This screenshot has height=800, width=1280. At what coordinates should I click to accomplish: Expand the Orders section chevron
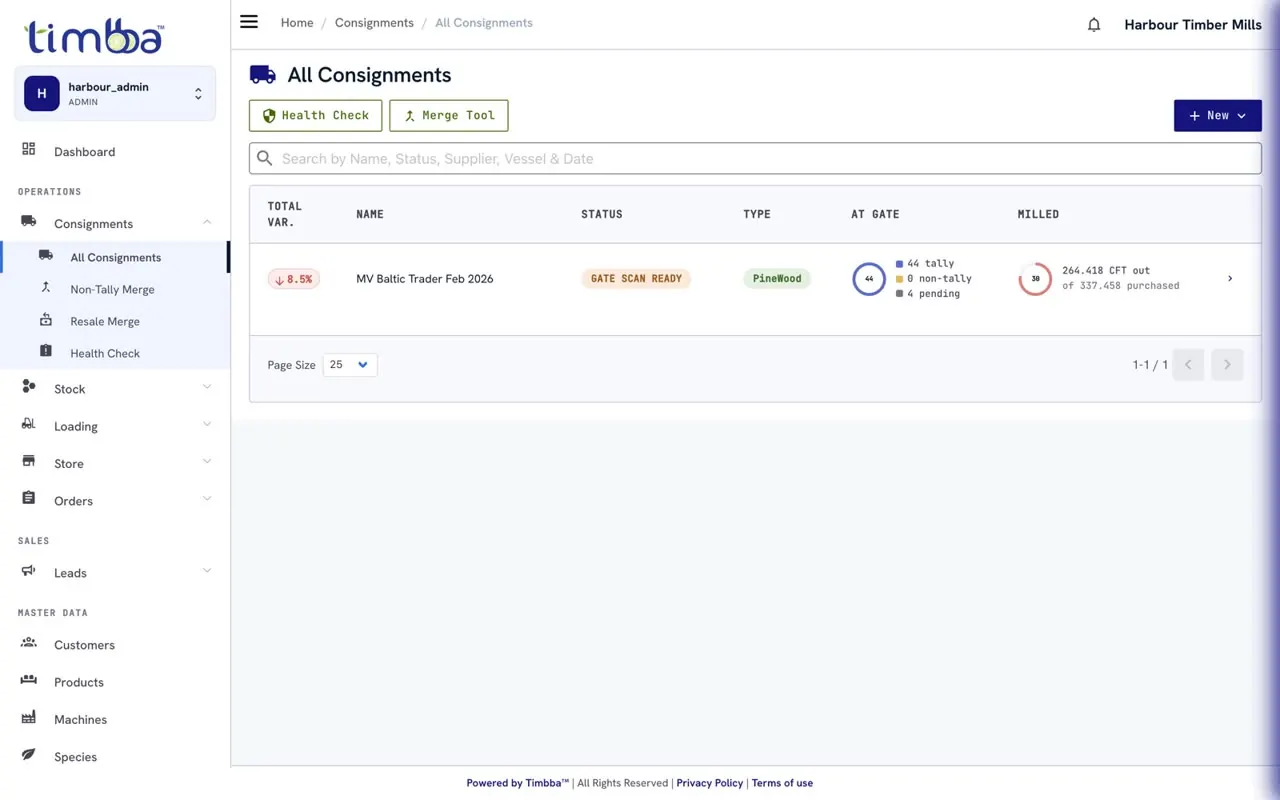coord(207,499)
